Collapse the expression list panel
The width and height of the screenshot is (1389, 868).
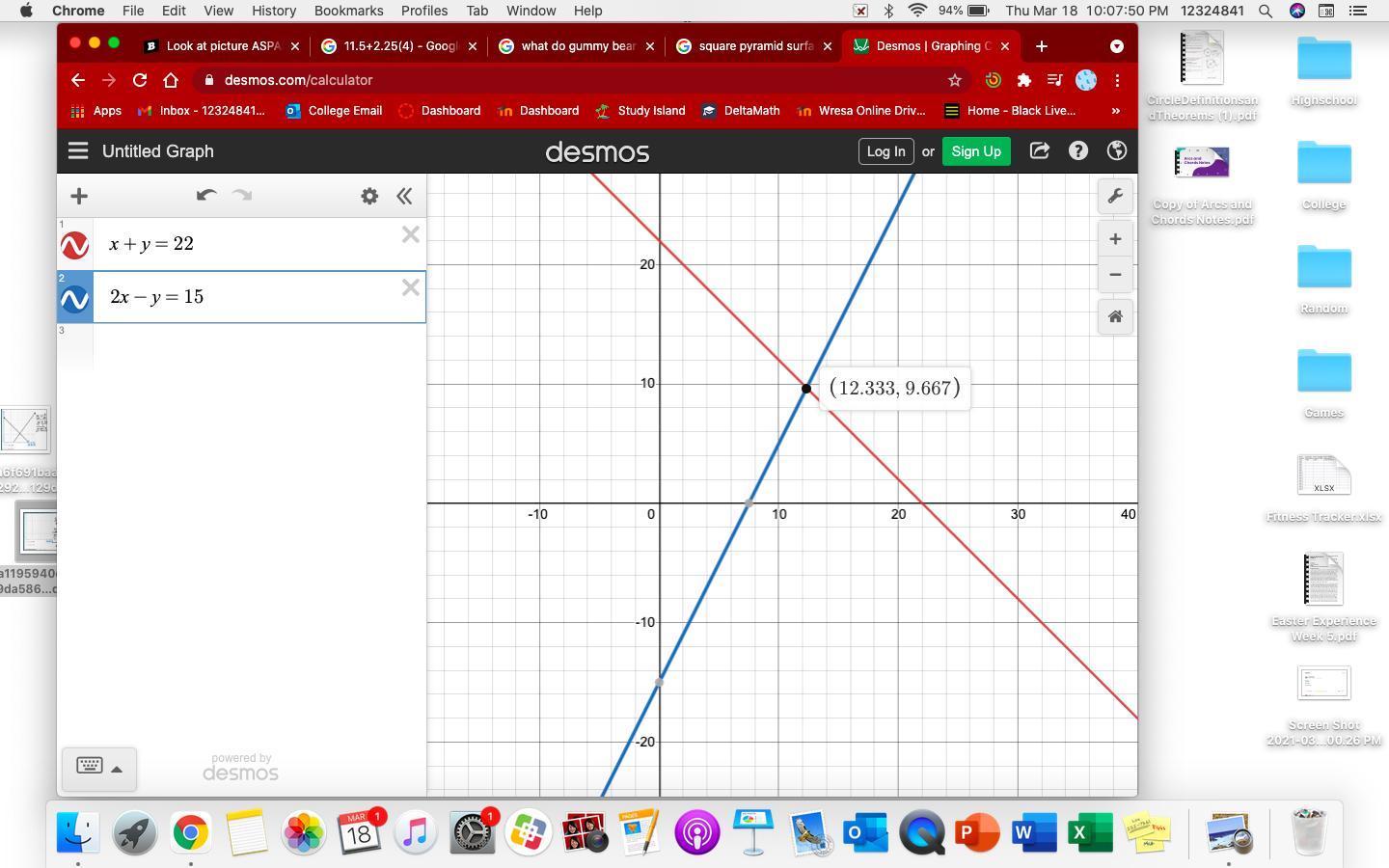[x=404, y=196]
